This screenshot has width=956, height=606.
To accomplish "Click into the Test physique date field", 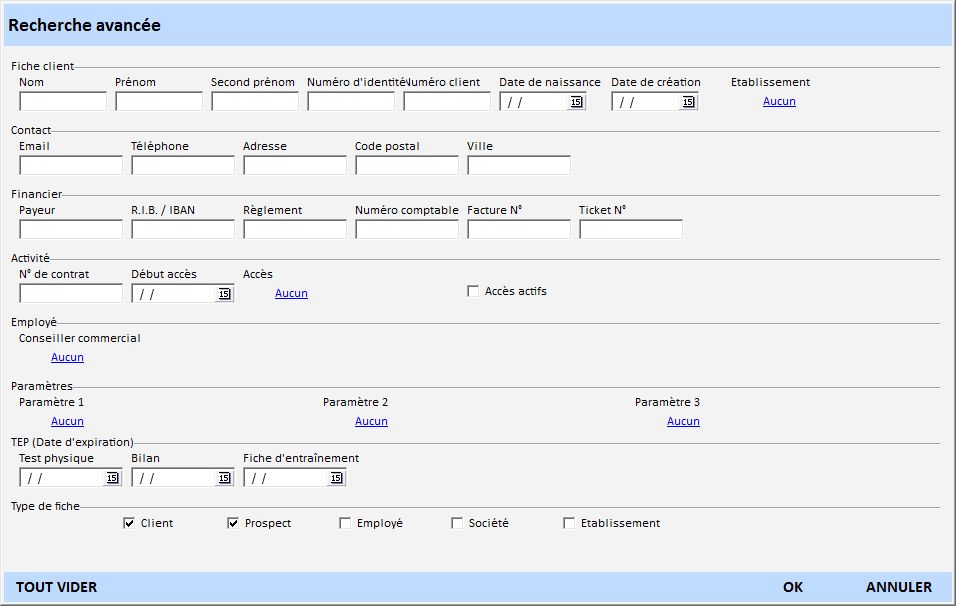I will click(62, 478).
